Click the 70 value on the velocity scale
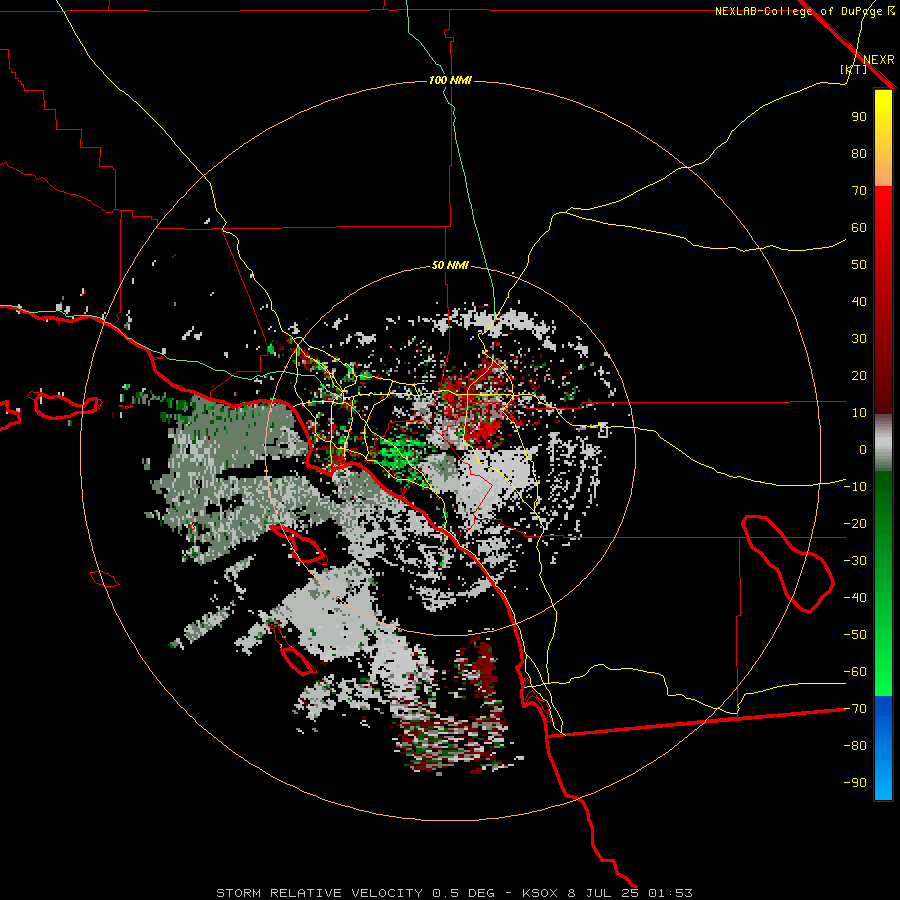This screenshot has height=900, width=900. 859,191
